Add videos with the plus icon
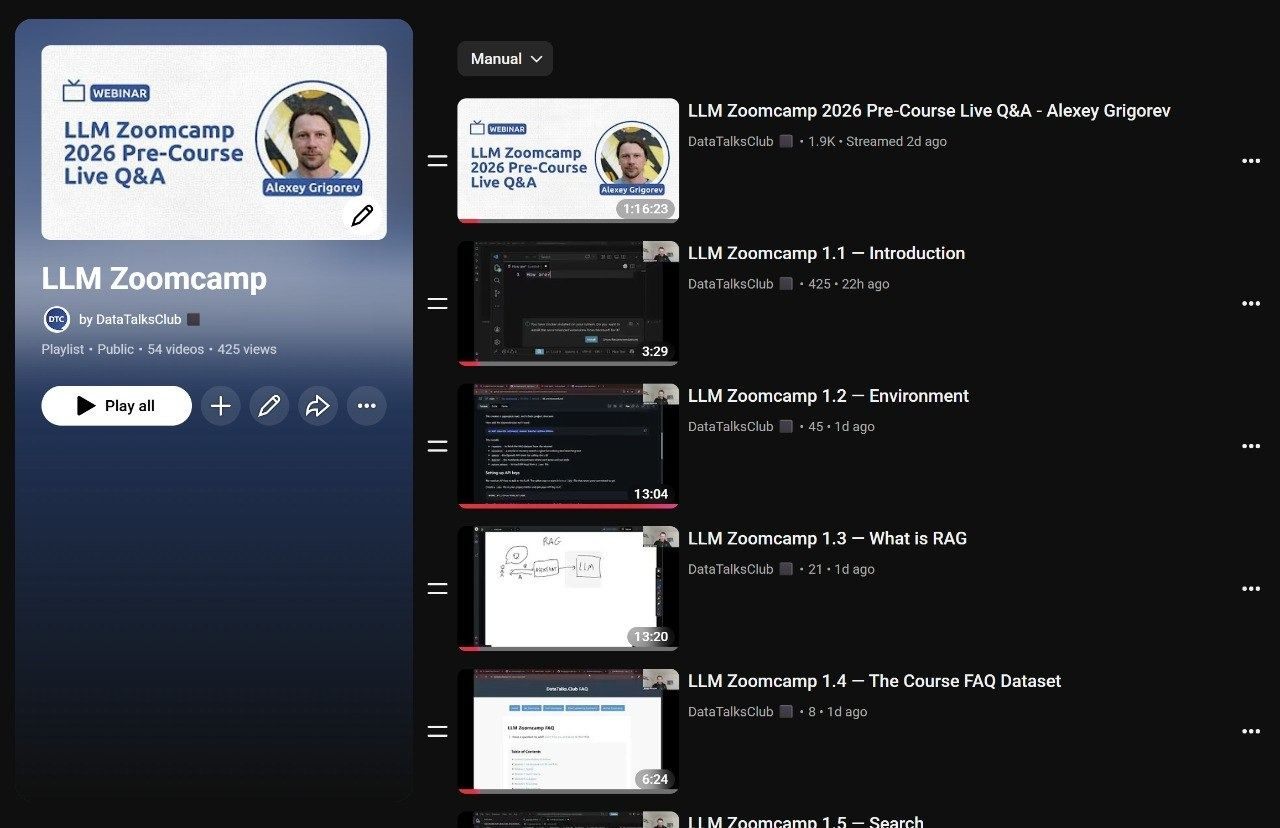Image resolution: width=1280 pixels, height=828 pixels. [x=221, y=406]
